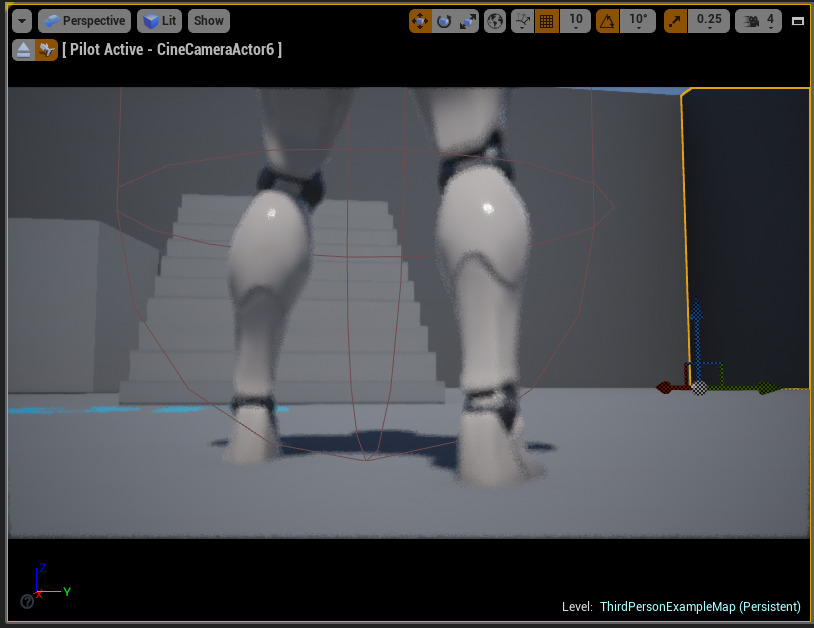Maximize or restore the viewport

(x=797, y=21)
